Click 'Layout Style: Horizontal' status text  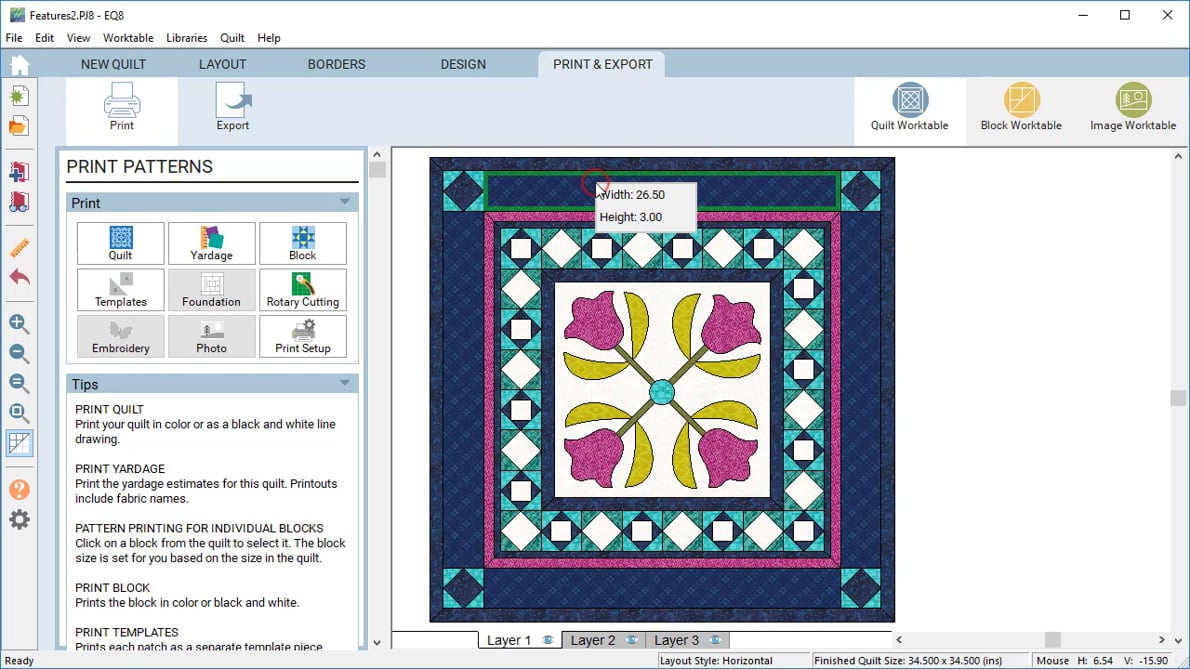pyautogui.click(x=716, y=661)
